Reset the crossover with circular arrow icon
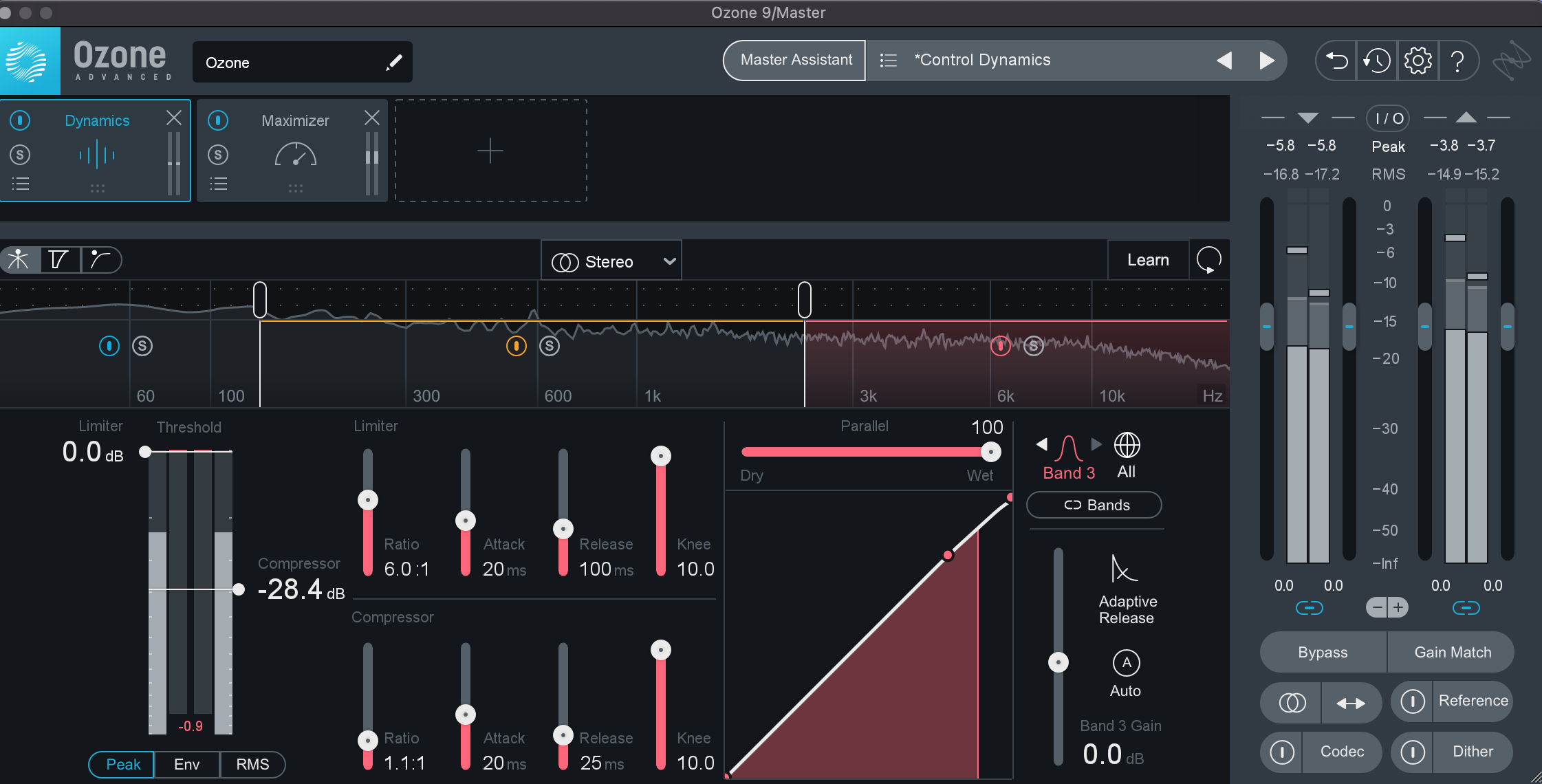Screen dimensions: 1542x784 point(1208,260)
